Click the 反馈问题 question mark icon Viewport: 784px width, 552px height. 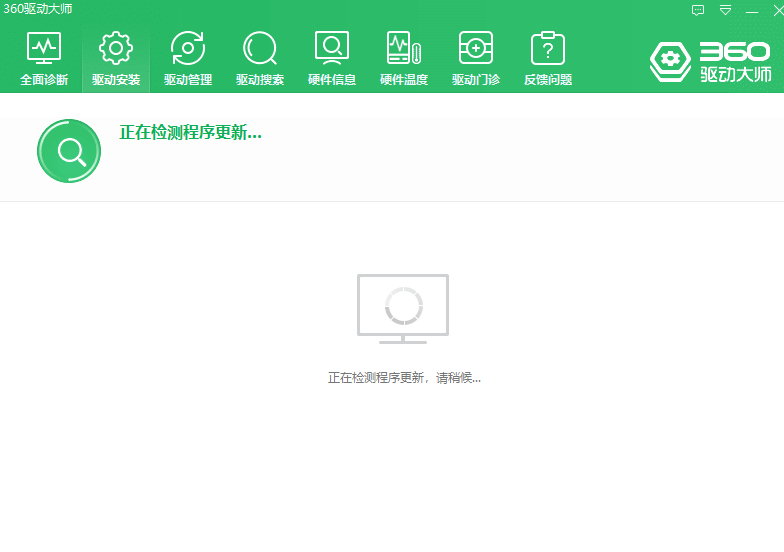click(x=548, y=47)
